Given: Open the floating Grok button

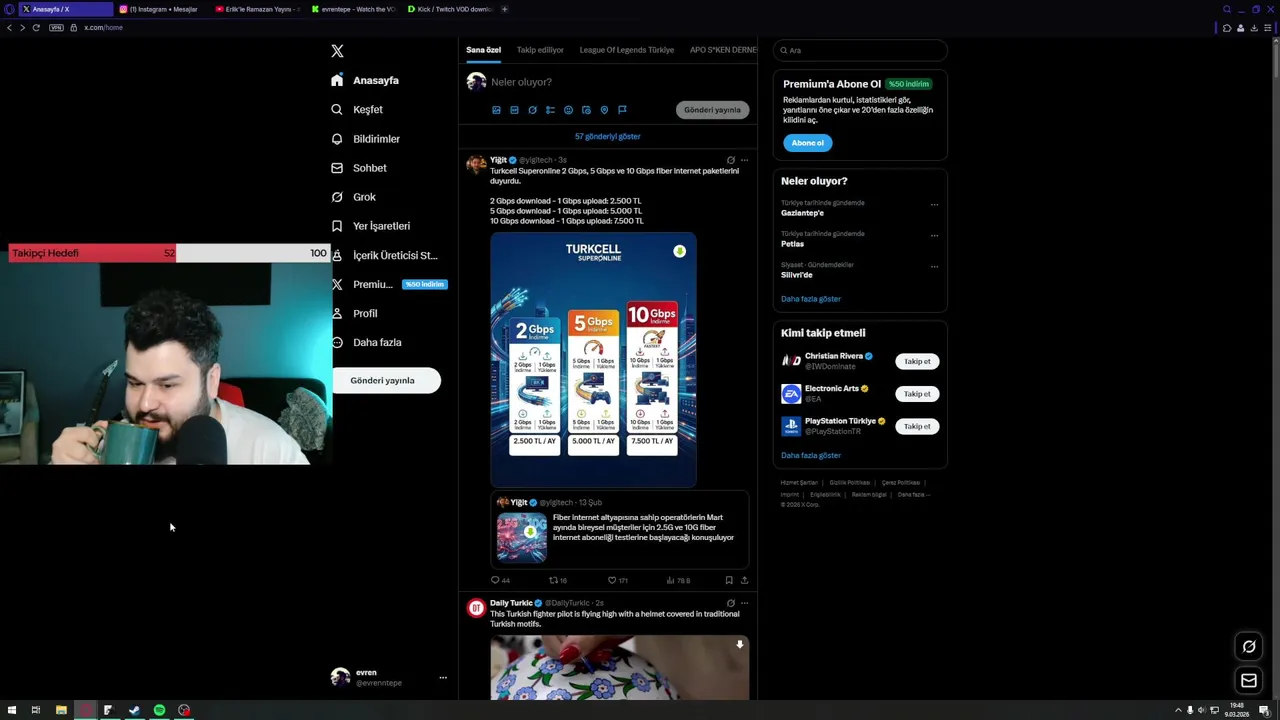Looking at the screenshot, I should tap(1249, 646).
